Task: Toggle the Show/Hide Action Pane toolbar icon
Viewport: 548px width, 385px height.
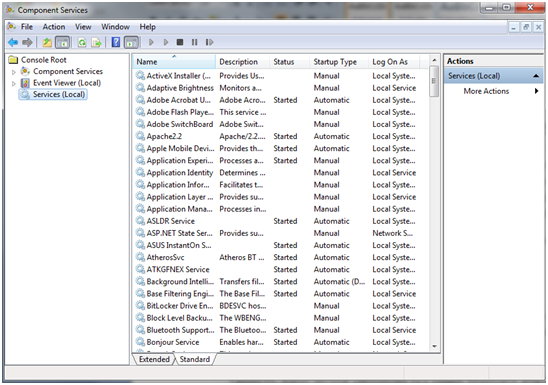Action: pyautogui.click(x=131, y=42)
